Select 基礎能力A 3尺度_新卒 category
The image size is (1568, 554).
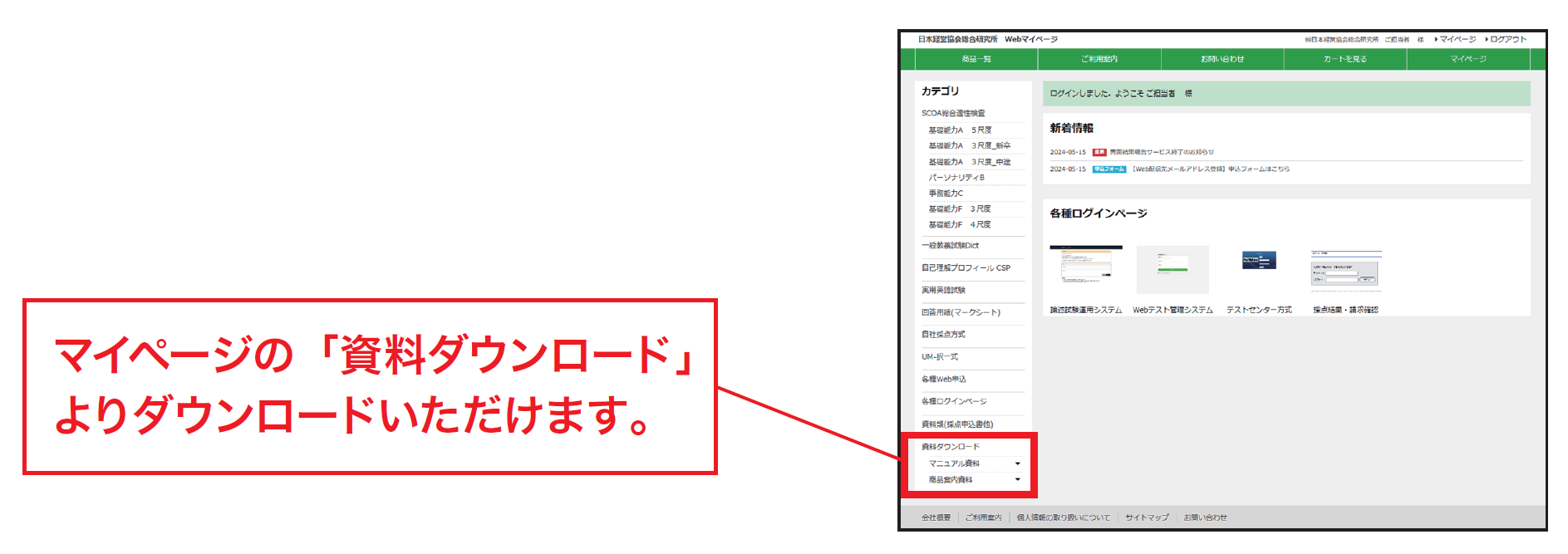tap(970, 145)
